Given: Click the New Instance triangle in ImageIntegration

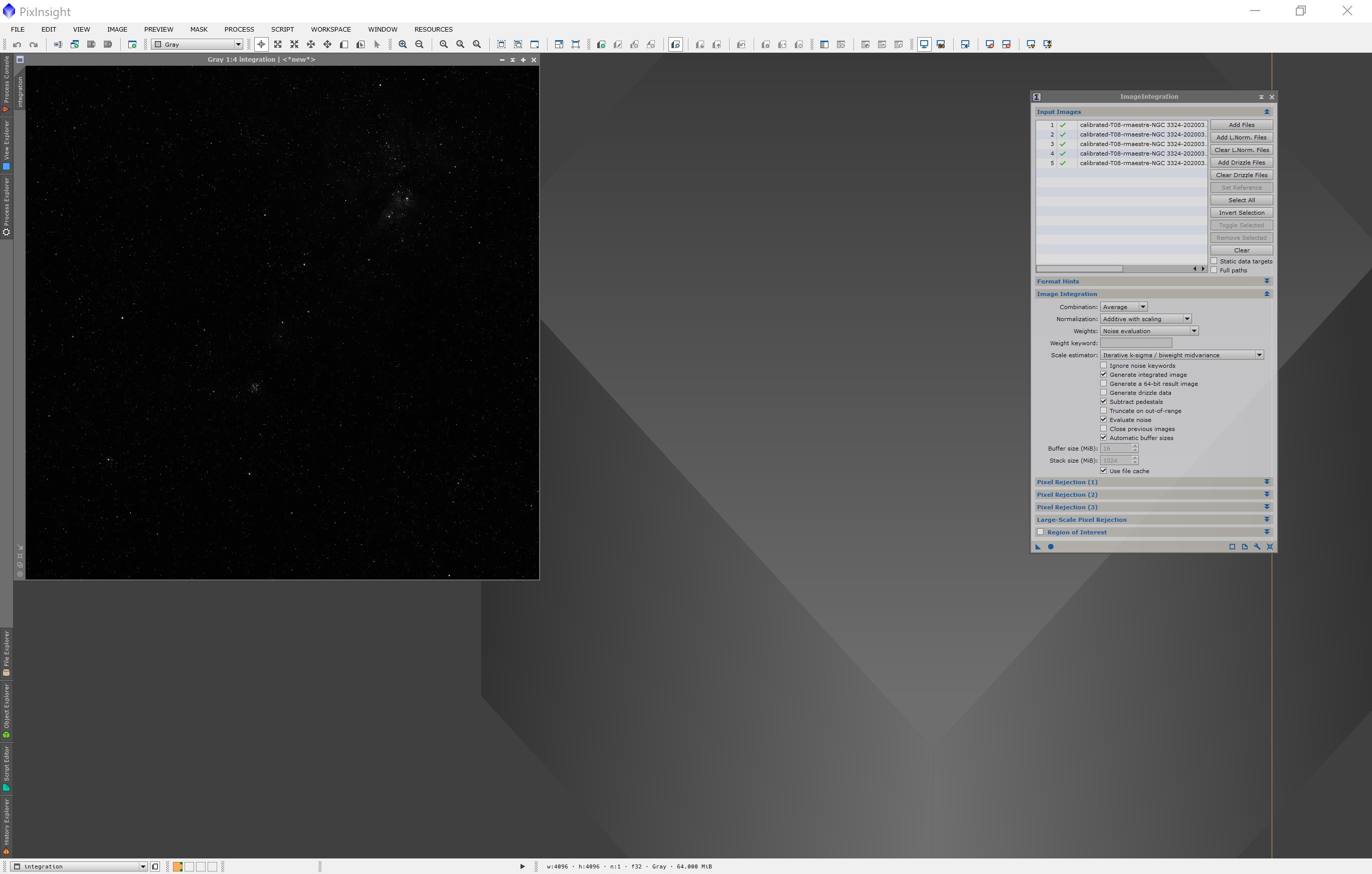Looking at the screenshot, I should coord(1038,547).
